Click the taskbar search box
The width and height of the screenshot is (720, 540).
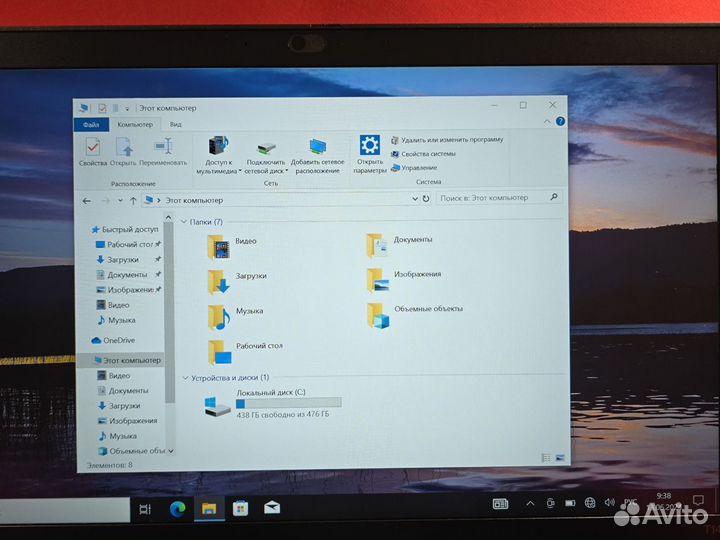click(x=65, y=510)
